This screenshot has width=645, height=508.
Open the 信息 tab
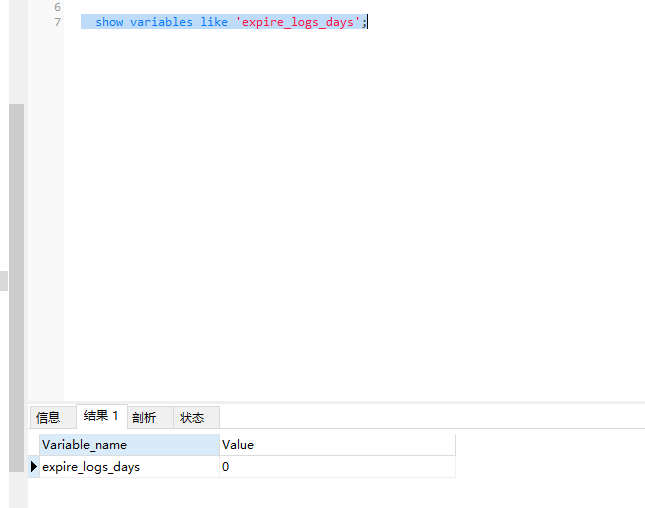(x=52, y=418)
